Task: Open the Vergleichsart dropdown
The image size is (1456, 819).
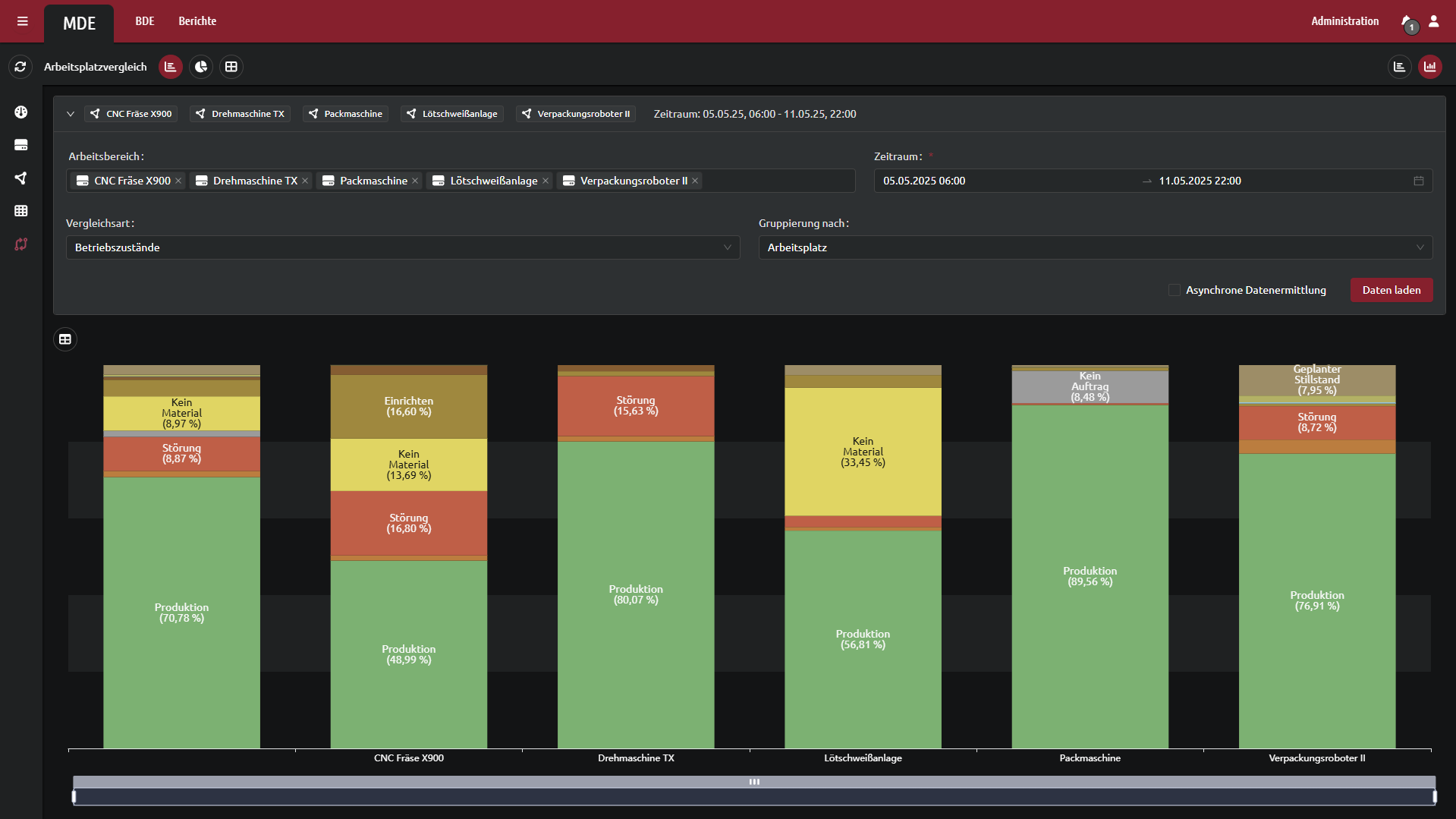Action: [403, 247]
